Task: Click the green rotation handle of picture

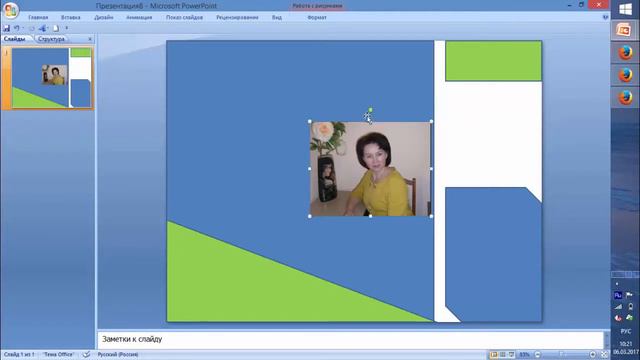Action: point(370,110)
